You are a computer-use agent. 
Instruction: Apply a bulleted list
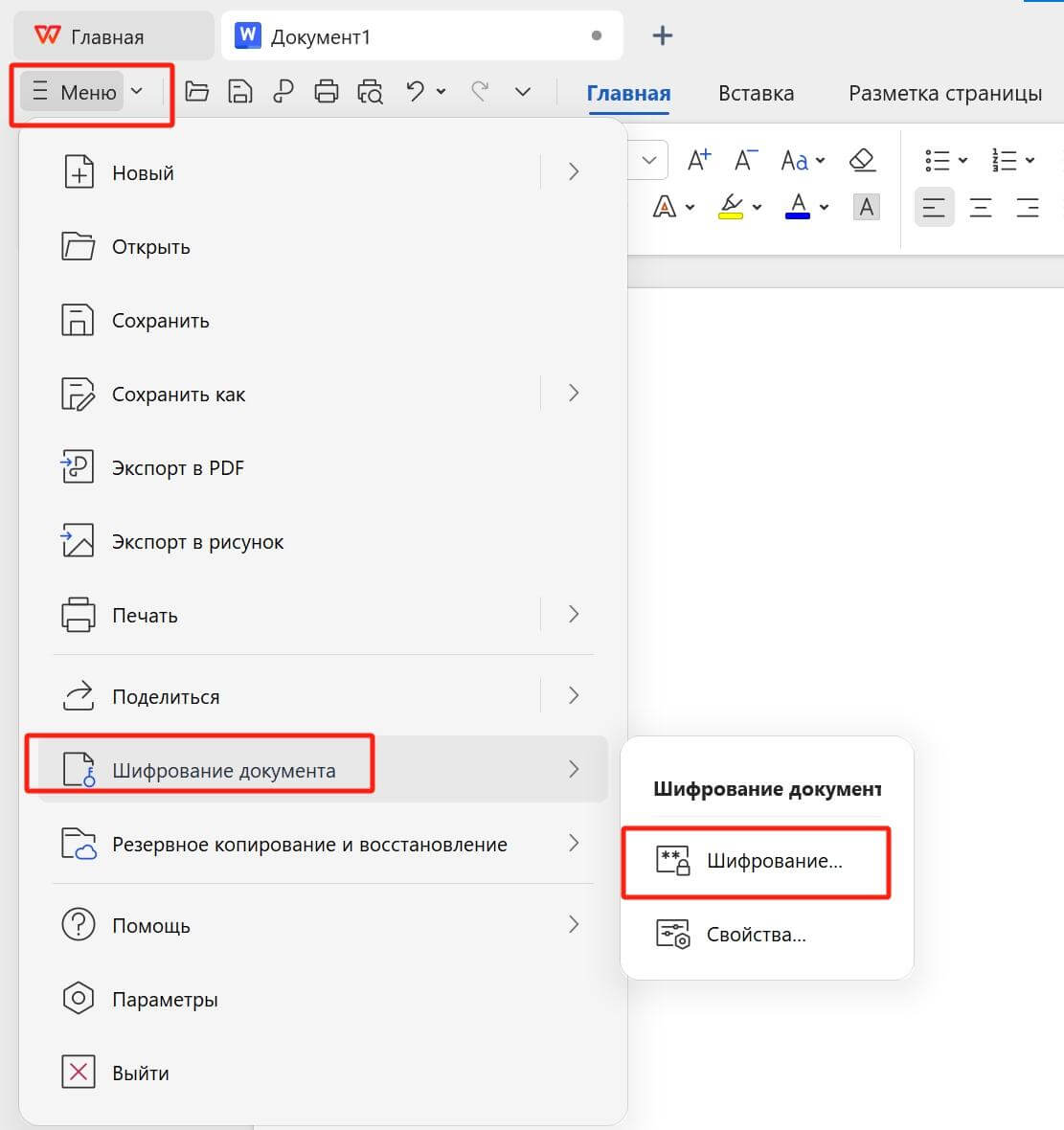point(937,159)
